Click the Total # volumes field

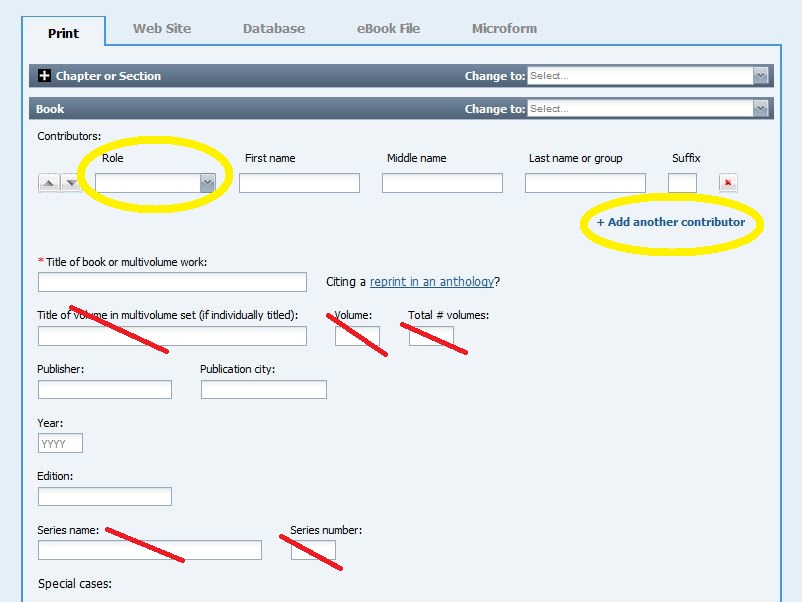coord(431,337)
